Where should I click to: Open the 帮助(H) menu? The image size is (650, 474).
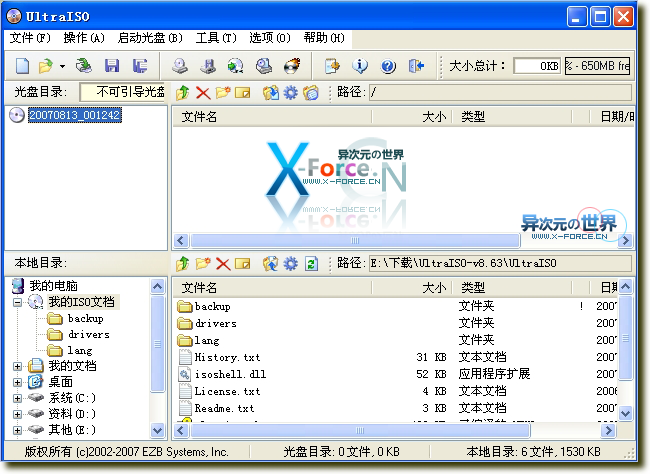click(x=324, y=38)
